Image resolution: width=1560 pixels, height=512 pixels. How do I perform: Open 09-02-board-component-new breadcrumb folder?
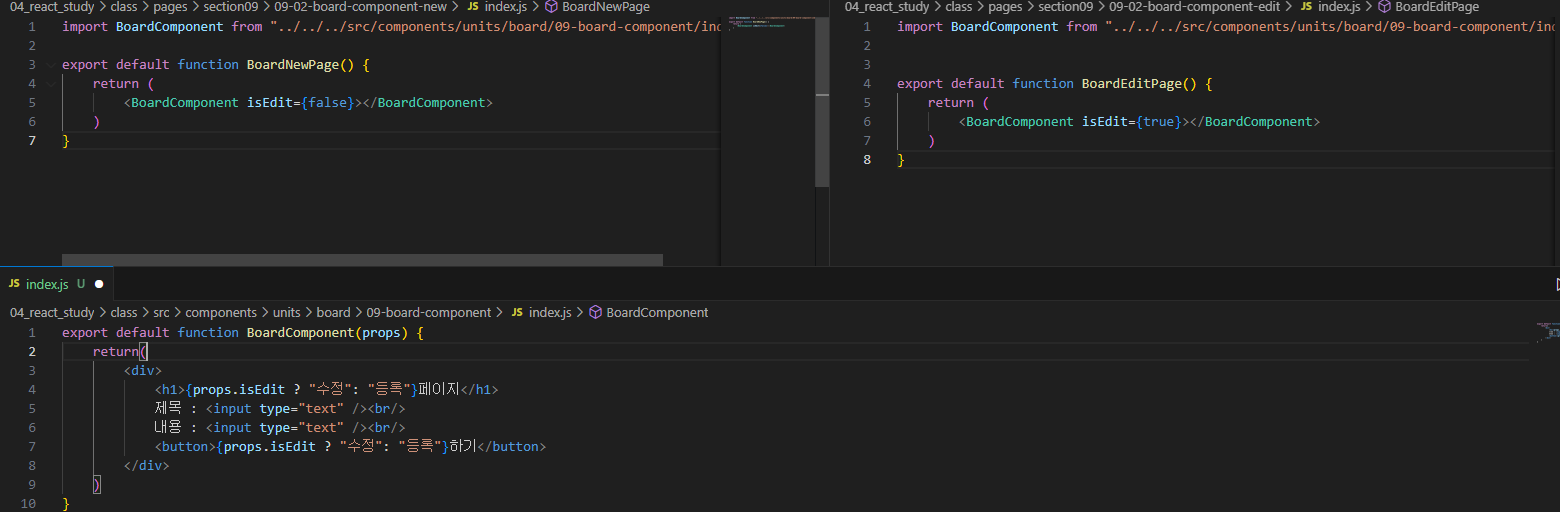[361, 7]
